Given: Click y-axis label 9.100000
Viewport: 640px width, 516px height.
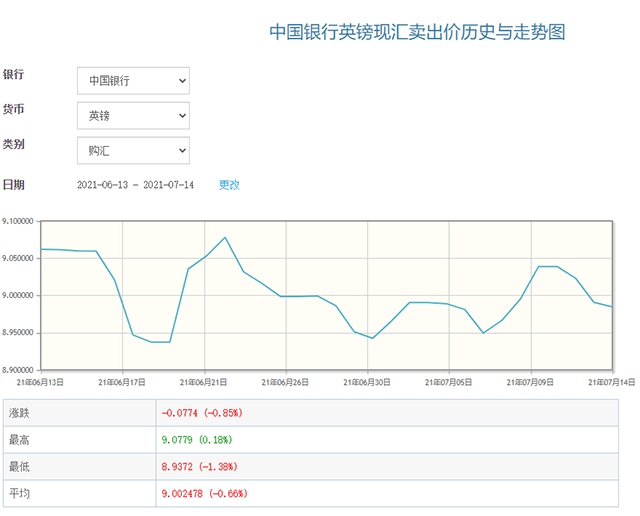Looking at the screenshot, I should coord(18,221).
